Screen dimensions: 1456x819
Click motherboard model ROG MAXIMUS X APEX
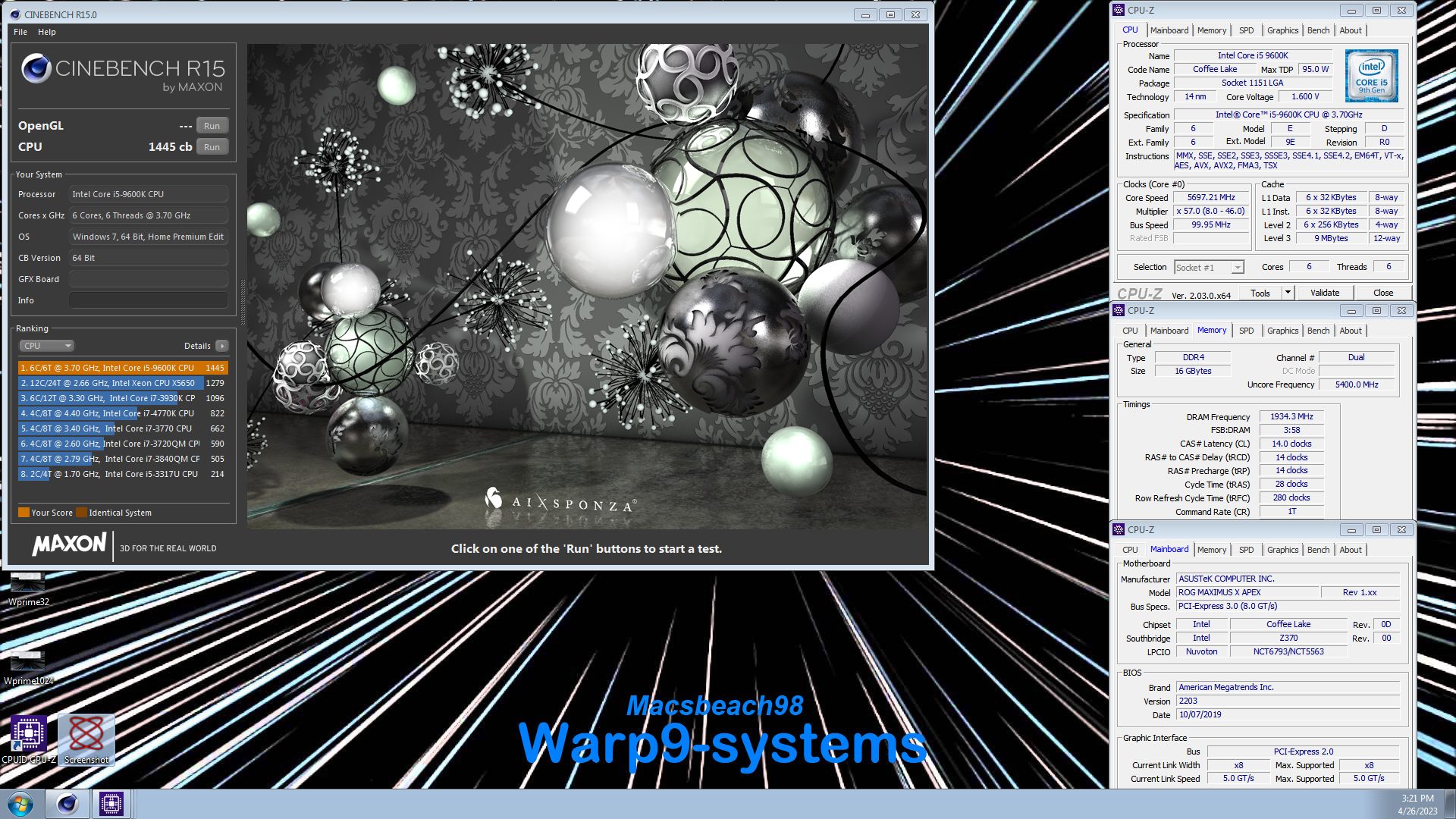pos(1246,592)
